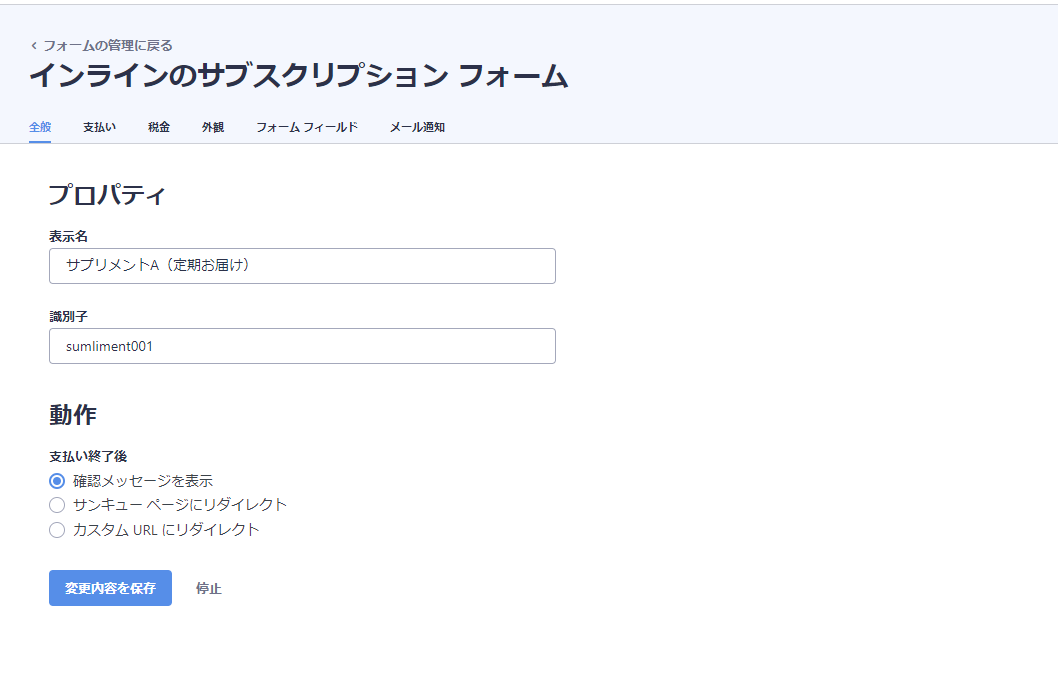The image size is (1058, 677).
Task: Click the 支払い終了後 group label
Action: click(88, 456)
